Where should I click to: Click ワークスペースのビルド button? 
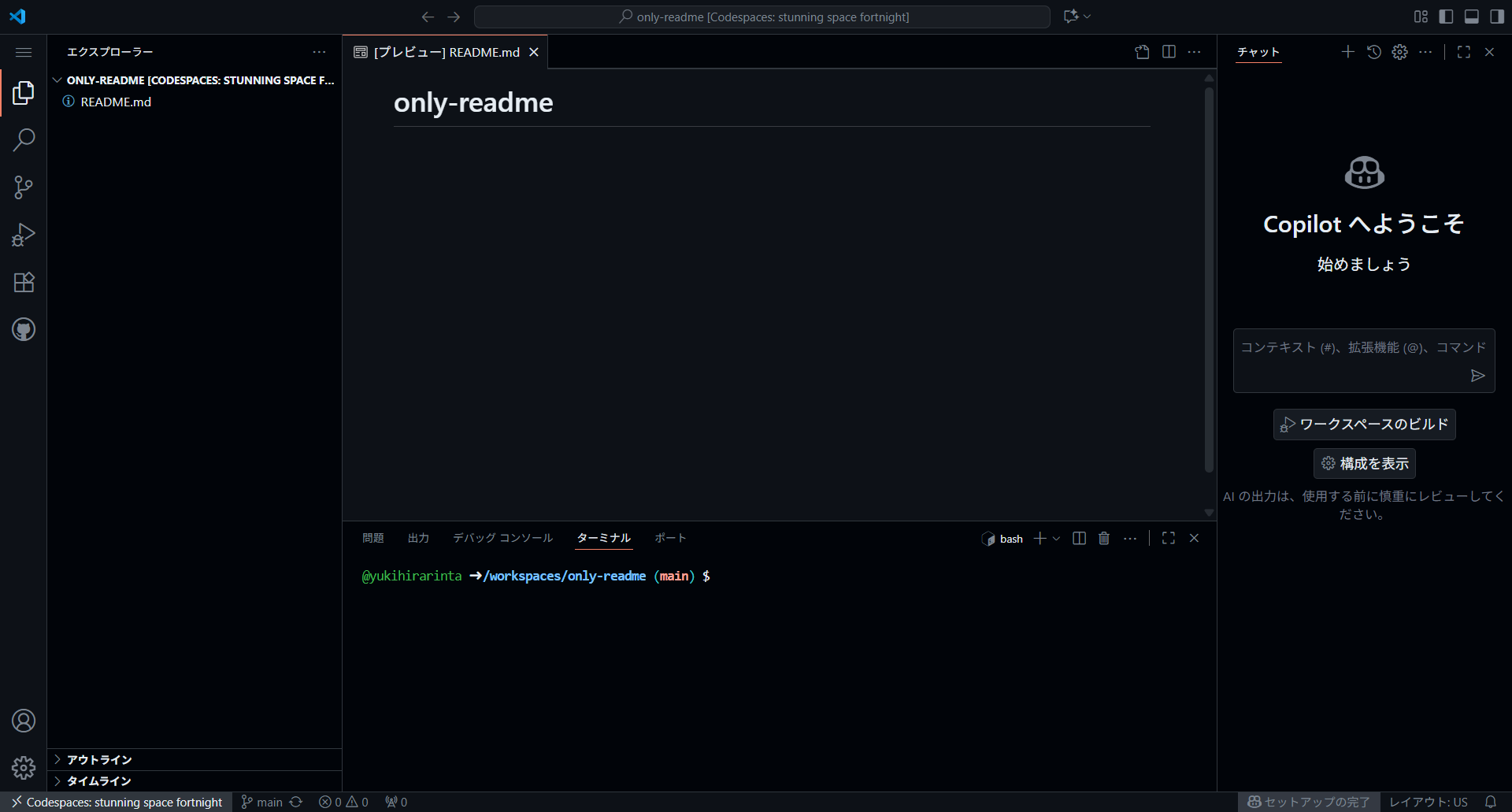(1364, 425)
